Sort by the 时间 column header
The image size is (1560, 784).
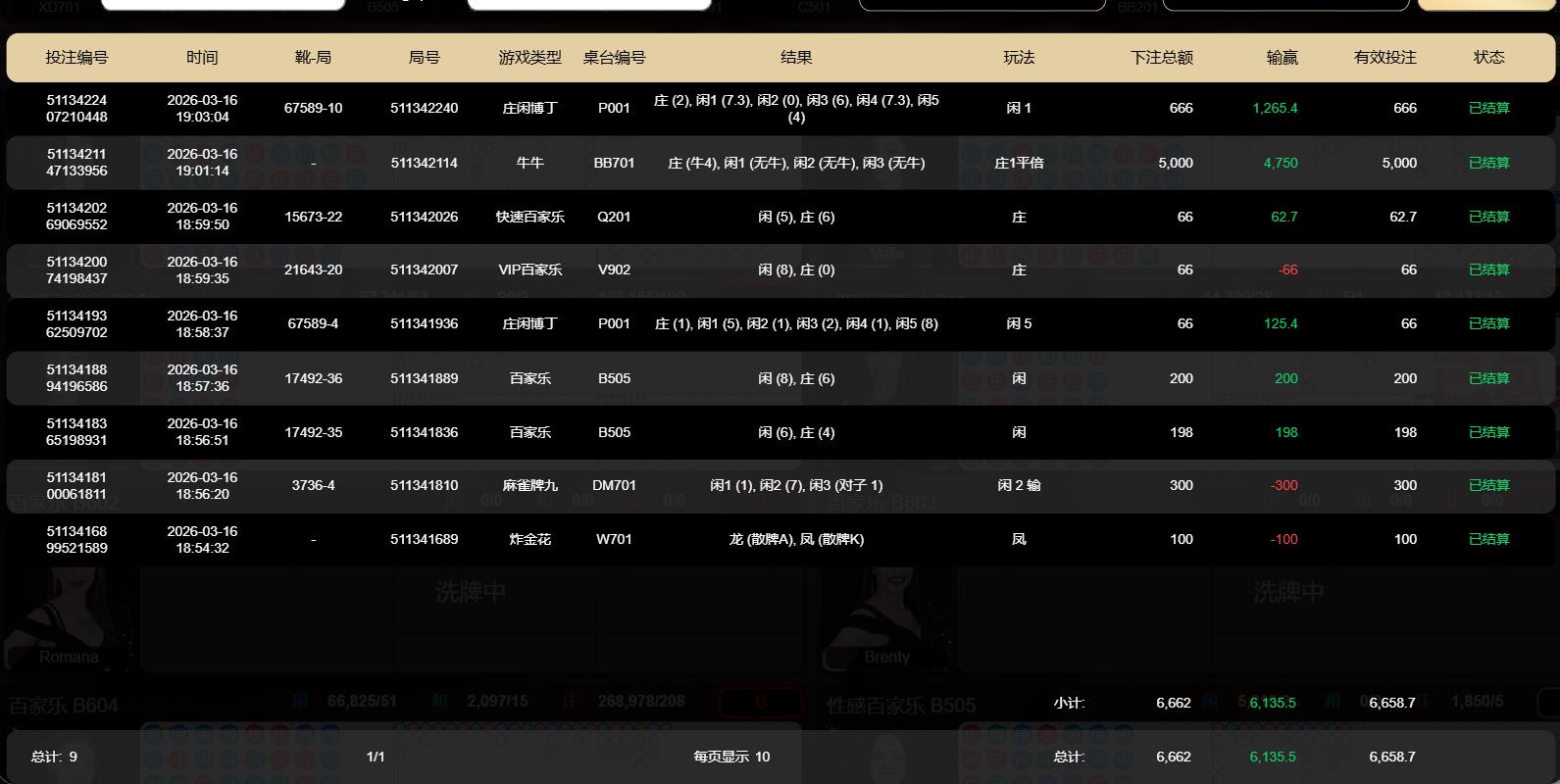click(202, 58)
